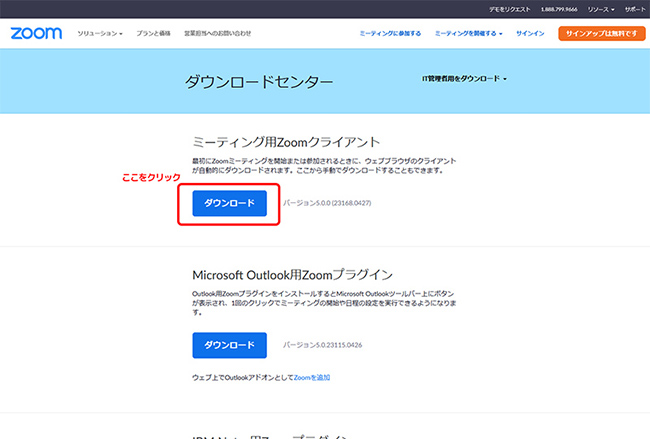The image size is (650, 439).
Task: Click the phone number 1.888.799.9666
Action: (559, 9)
